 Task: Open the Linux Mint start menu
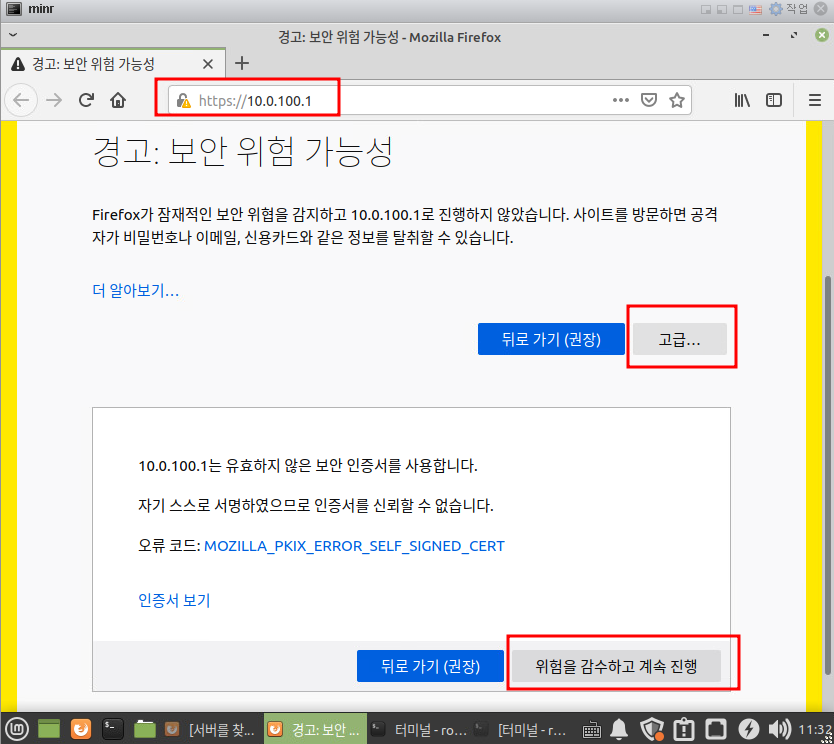point(16,729)
